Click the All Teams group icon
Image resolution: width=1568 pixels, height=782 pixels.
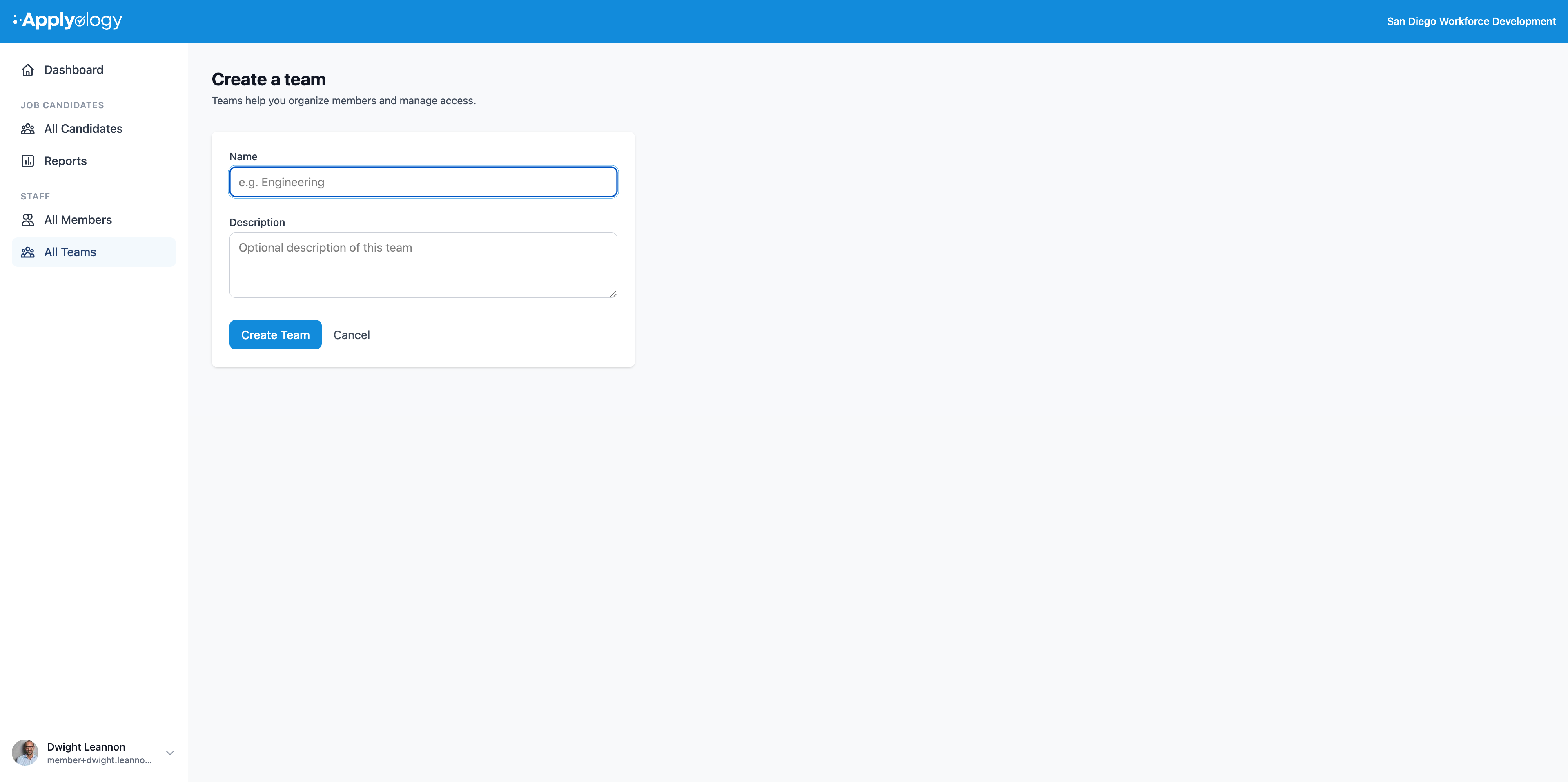point(28,252)
